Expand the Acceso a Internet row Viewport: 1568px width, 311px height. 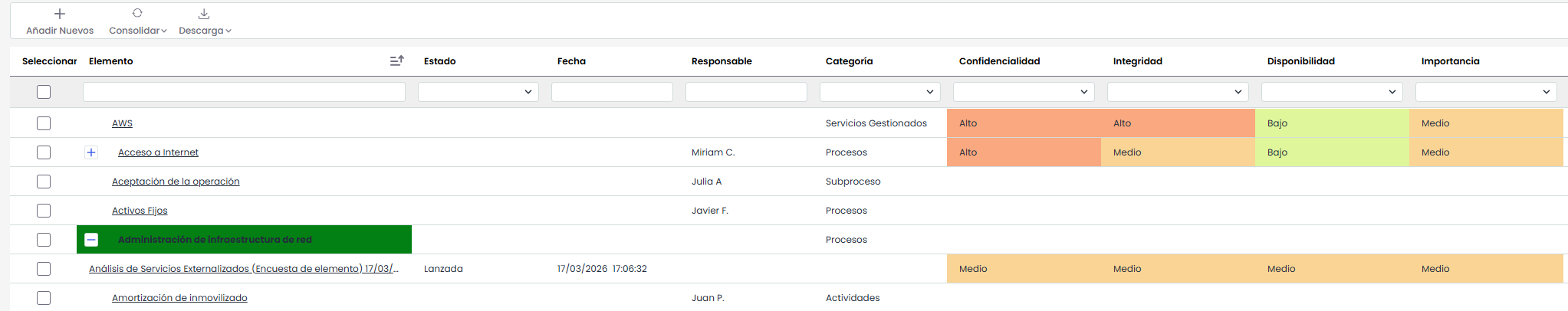pyautogui.click(x=91, y=152)
